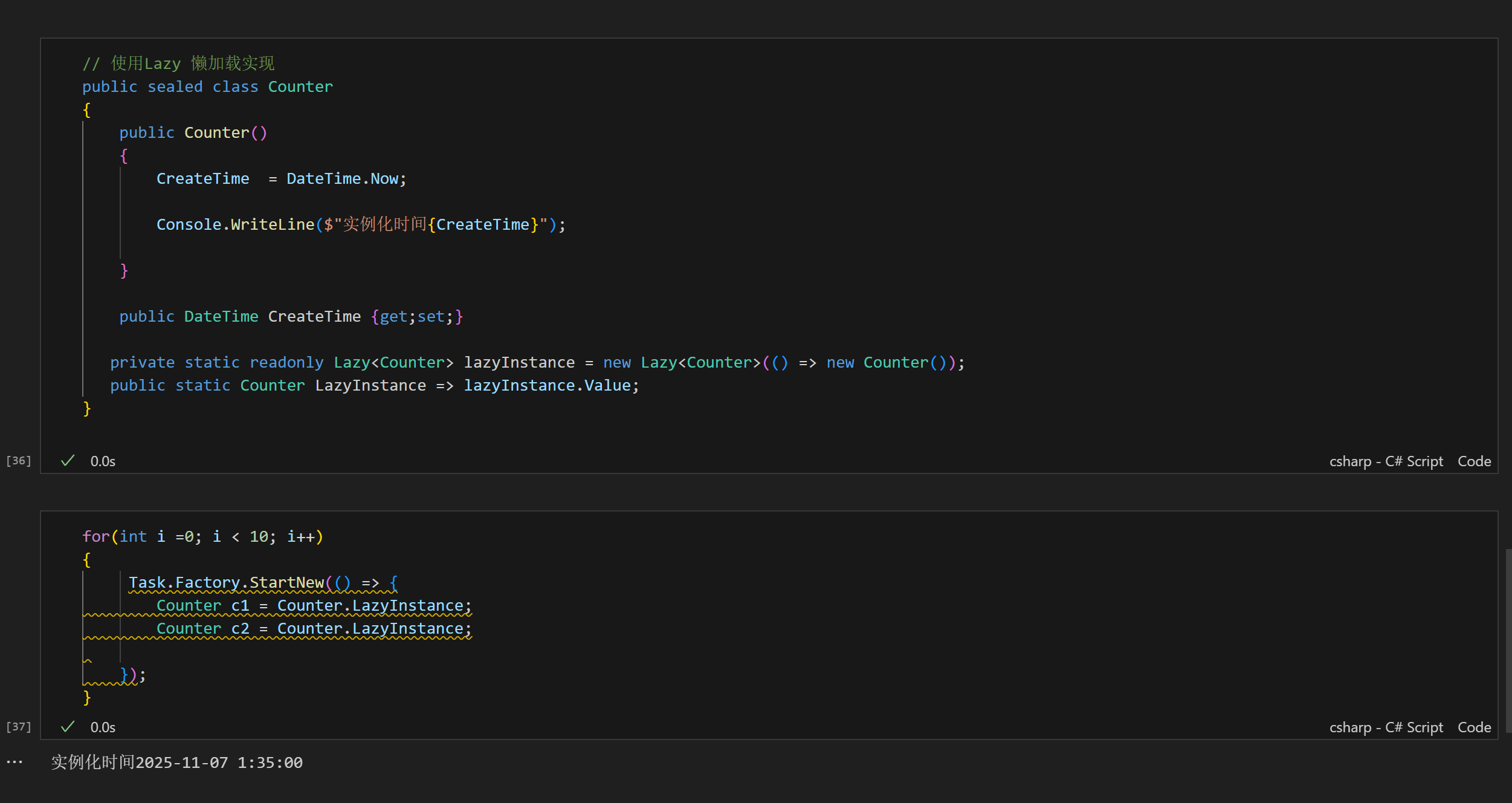Click the notebook vertical scrollbar thumb
1512x803 pixels.
1508,641
